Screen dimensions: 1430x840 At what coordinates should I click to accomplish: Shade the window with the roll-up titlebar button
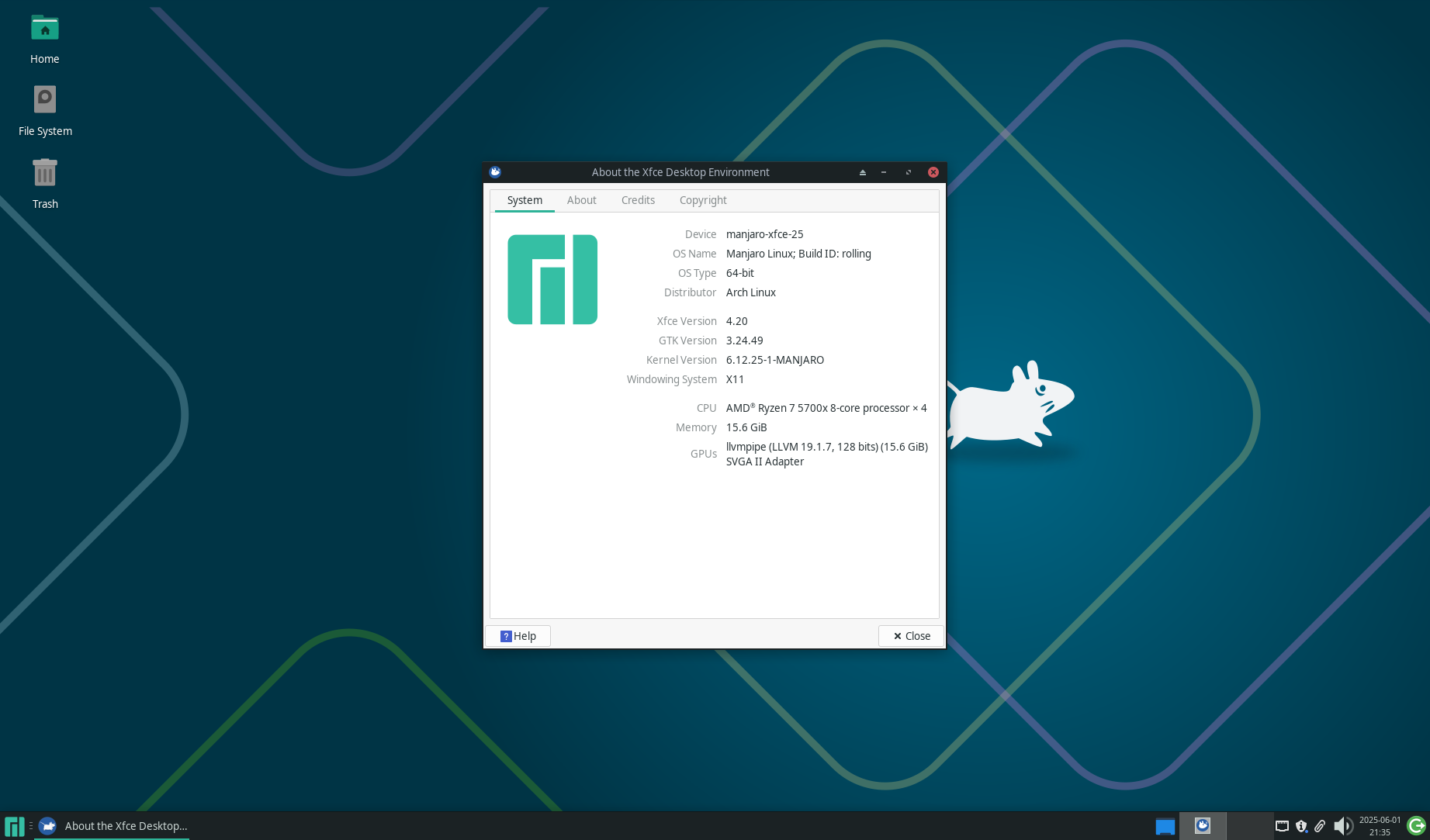(862, 171)
